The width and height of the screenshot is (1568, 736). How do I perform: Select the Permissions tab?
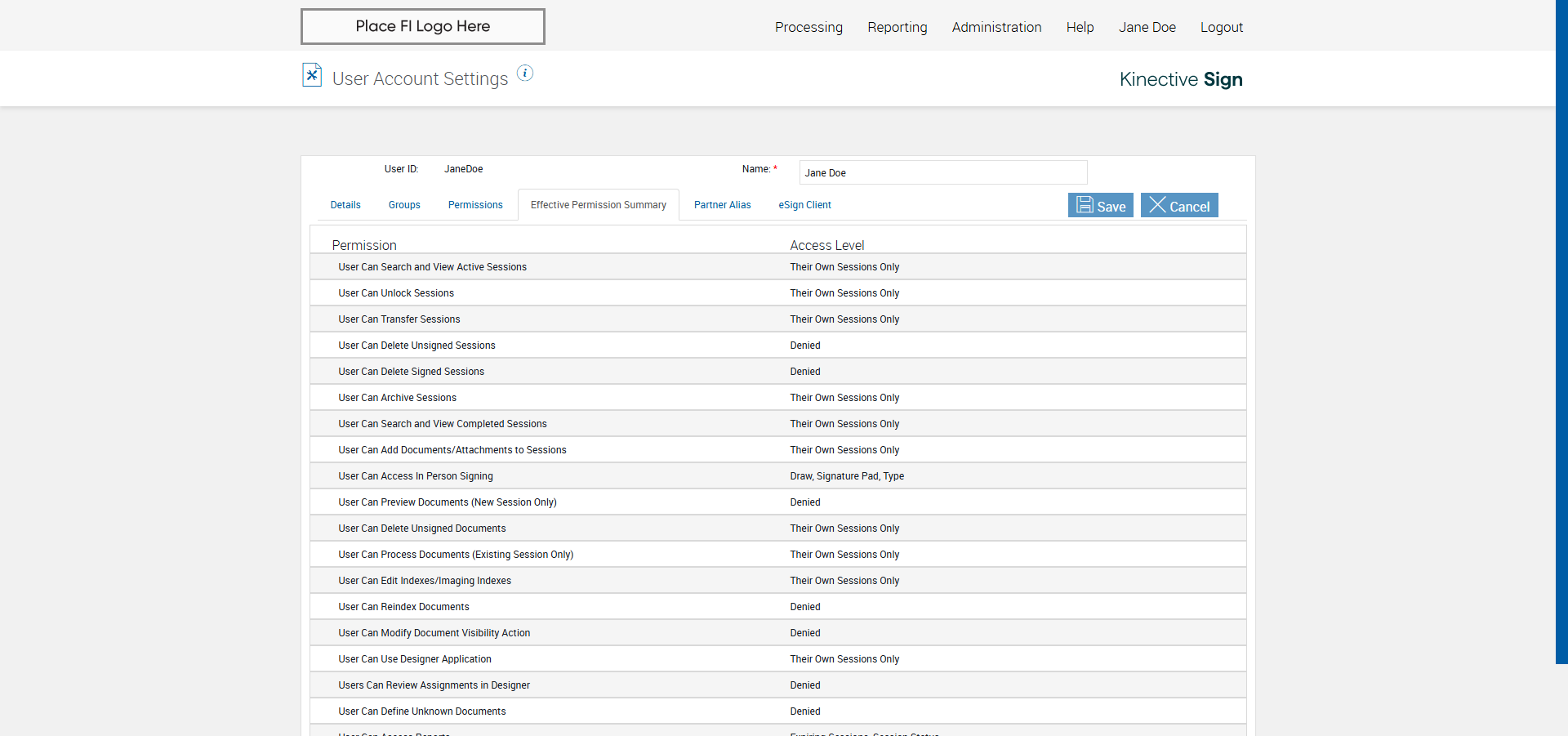click(x=475, y=205)
